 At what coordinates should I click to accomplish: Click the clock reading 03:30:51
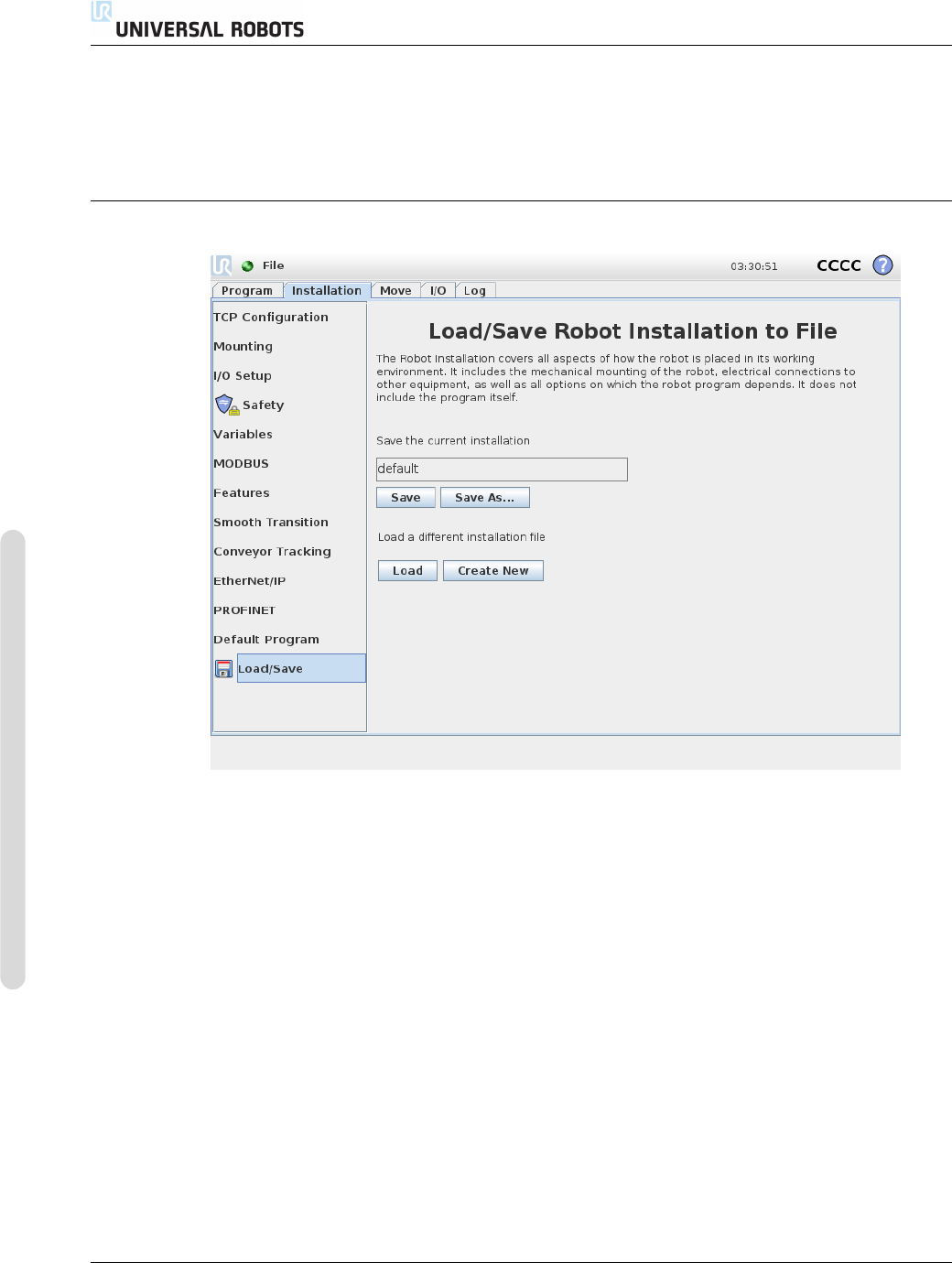[754, 266]
